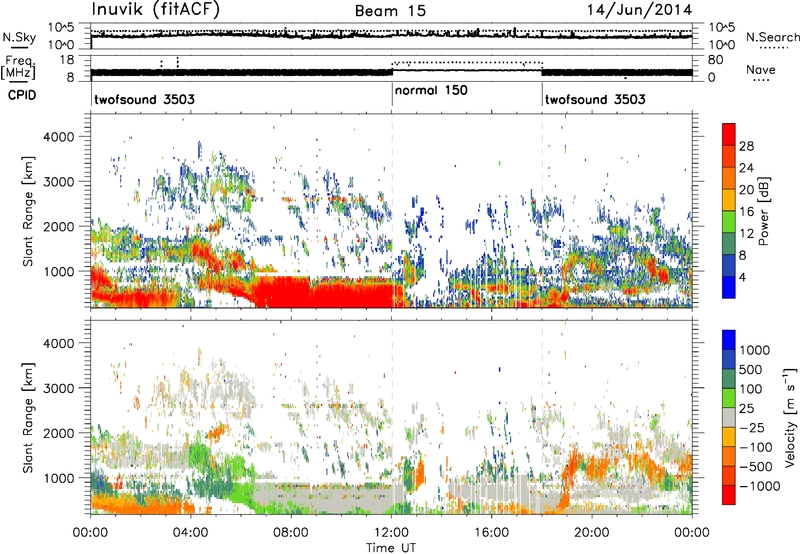
Task: Click the "24" tick on the Power colorbar
Action: click(746, 168)
